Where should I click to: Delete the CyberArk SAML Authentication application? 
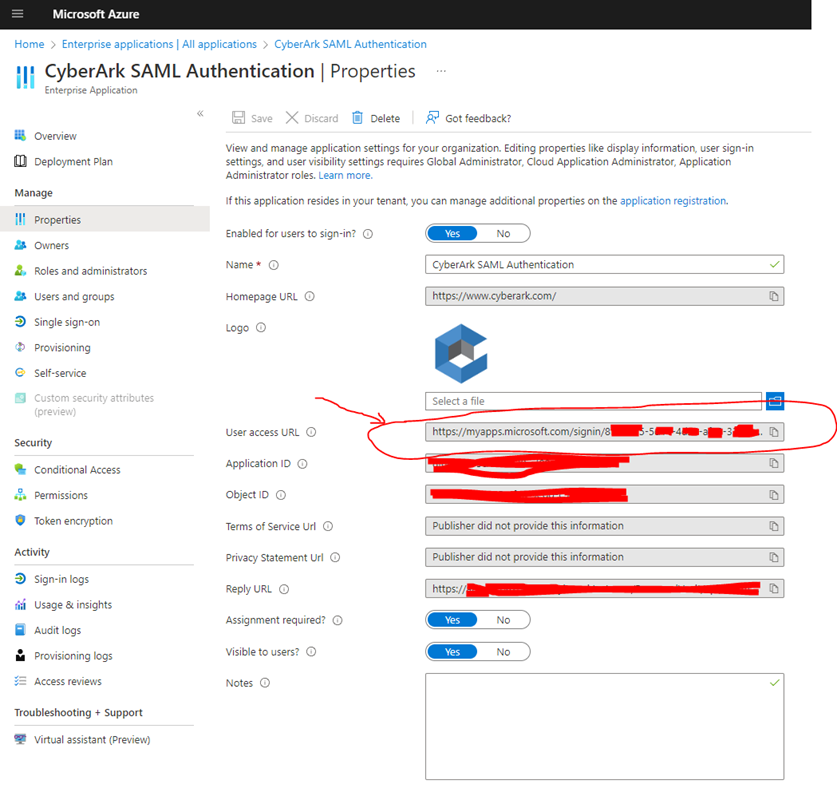coord(377,118)
